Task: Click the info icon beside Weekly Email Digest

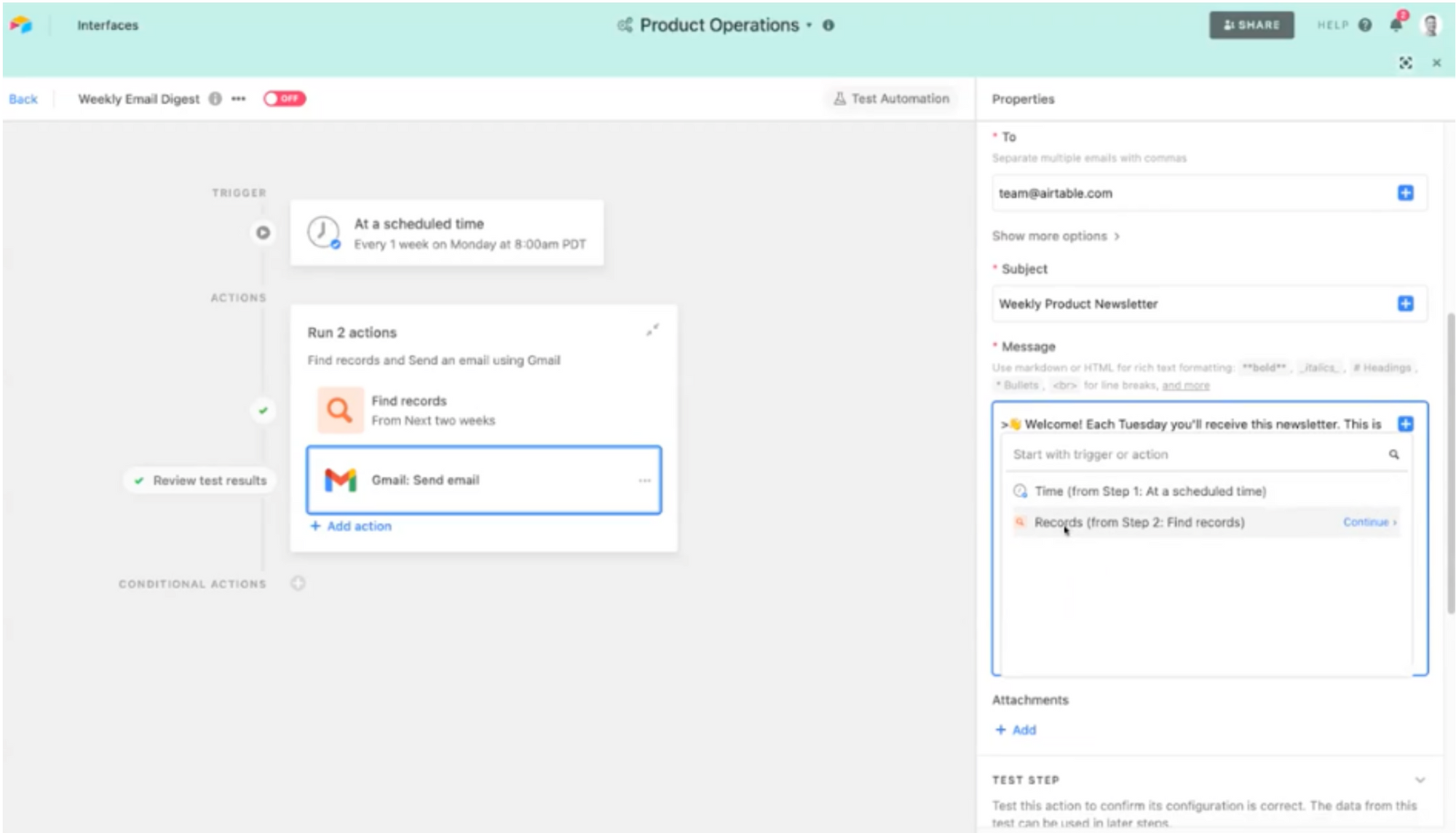Action: 215,99
